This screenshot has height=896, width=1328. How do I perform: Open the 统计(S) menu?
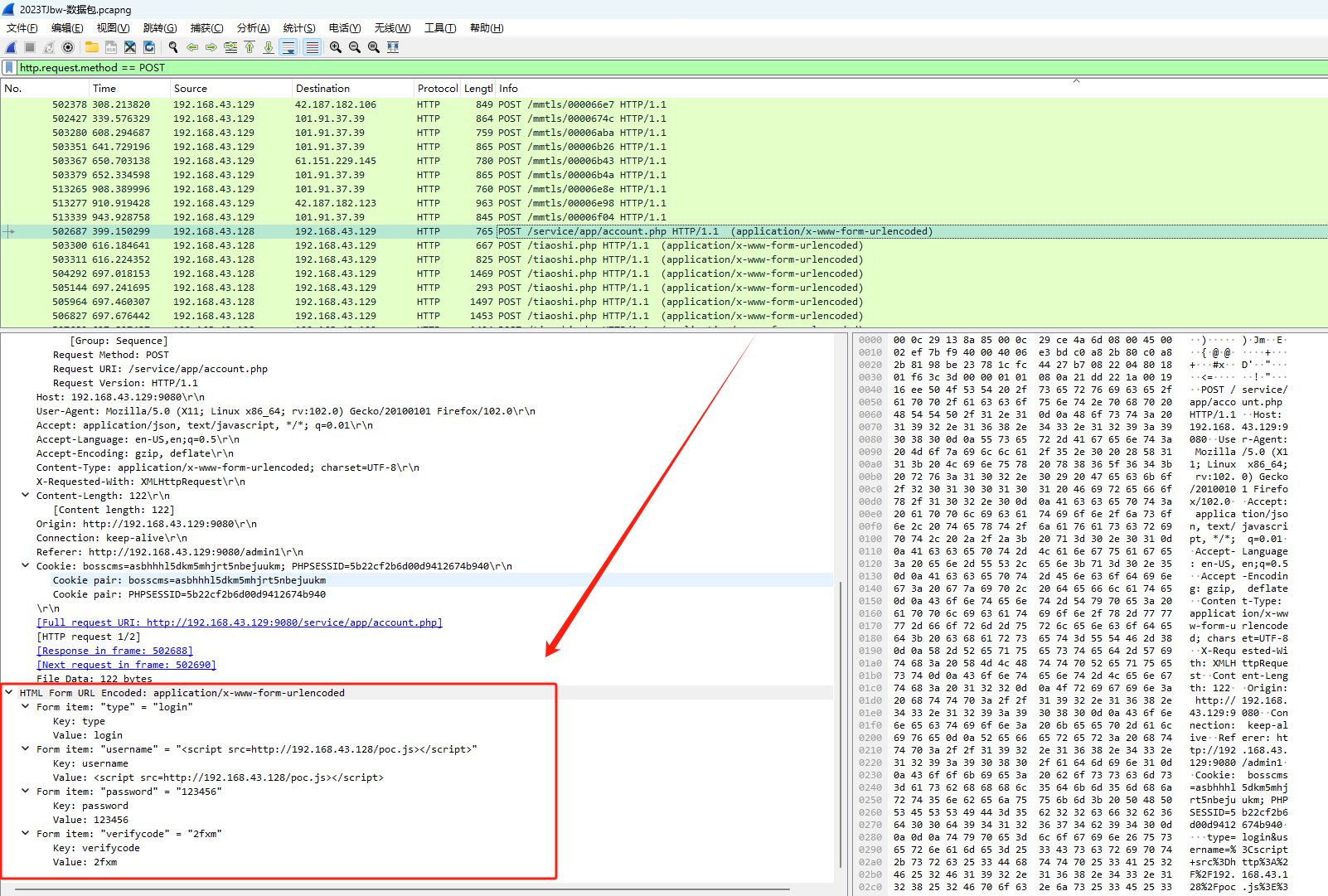pyautogui.click(x=299, y=28)
